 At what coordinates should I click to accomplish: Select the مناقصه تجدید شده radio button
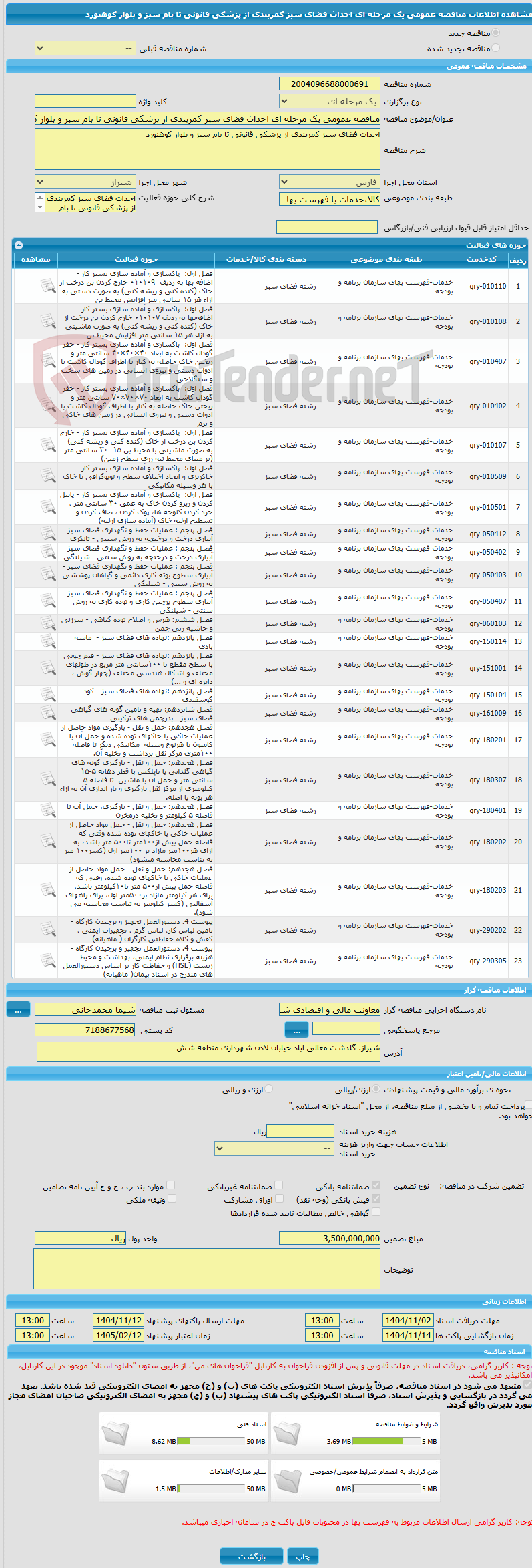click(x=495, y=48)
